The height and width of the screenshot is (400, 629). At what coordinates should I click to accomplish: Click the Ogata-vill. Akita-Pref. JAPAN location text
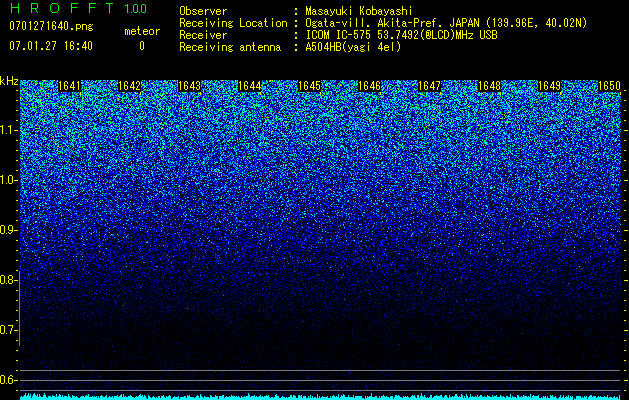(446, 23)
